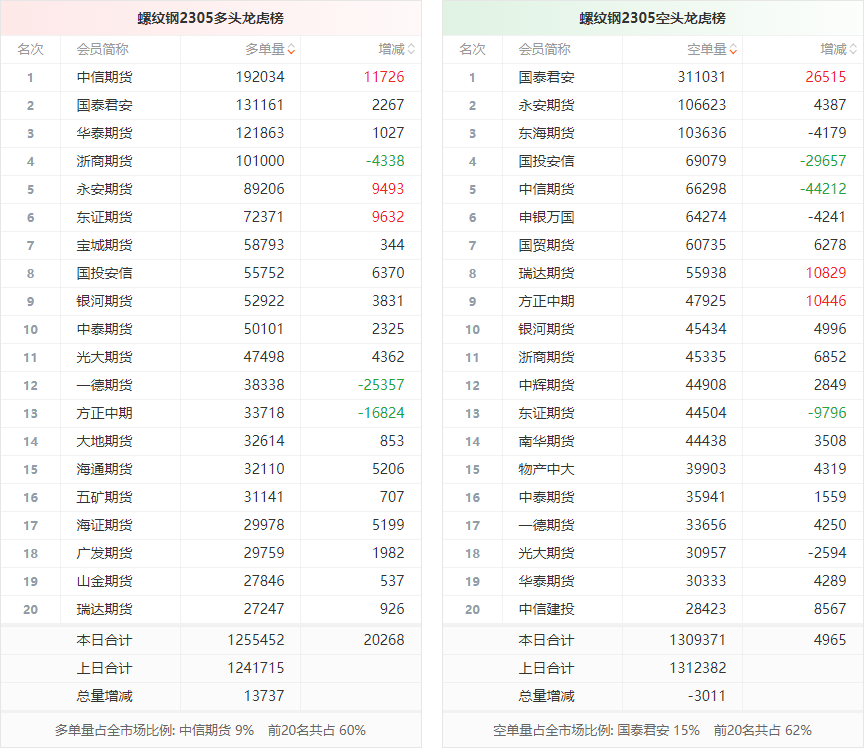Click 会员简称 header in short positions table
Image resolution: width=865 pixels, height=749 pixels.
coord(545,49)
